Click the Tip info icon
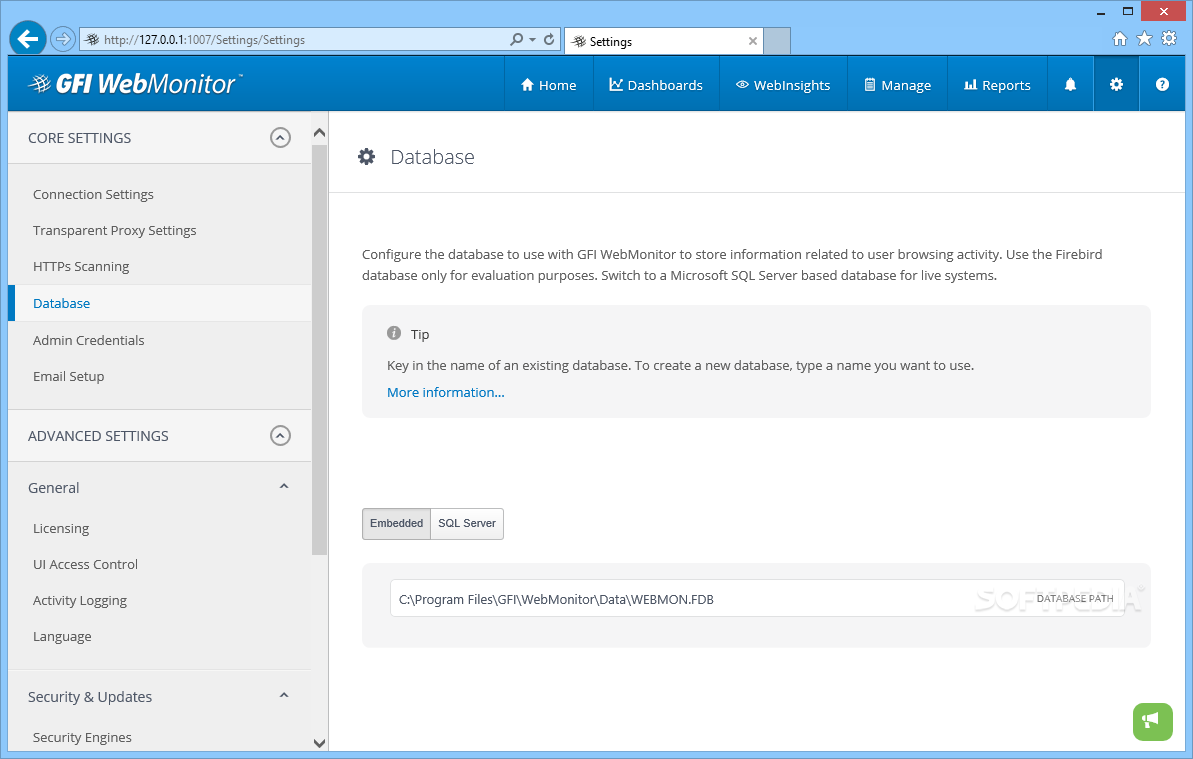This screenshot has width=1193, height=759. pos(393,333)
